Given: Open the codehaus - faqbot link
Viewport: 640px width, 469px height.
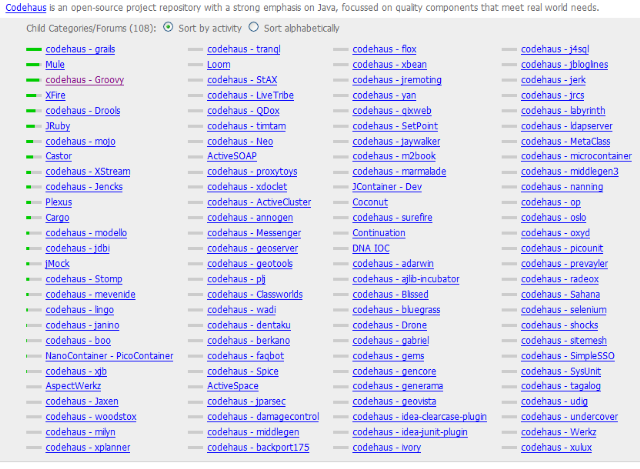Looking at the screenshot, I should [x=246, y=356].
